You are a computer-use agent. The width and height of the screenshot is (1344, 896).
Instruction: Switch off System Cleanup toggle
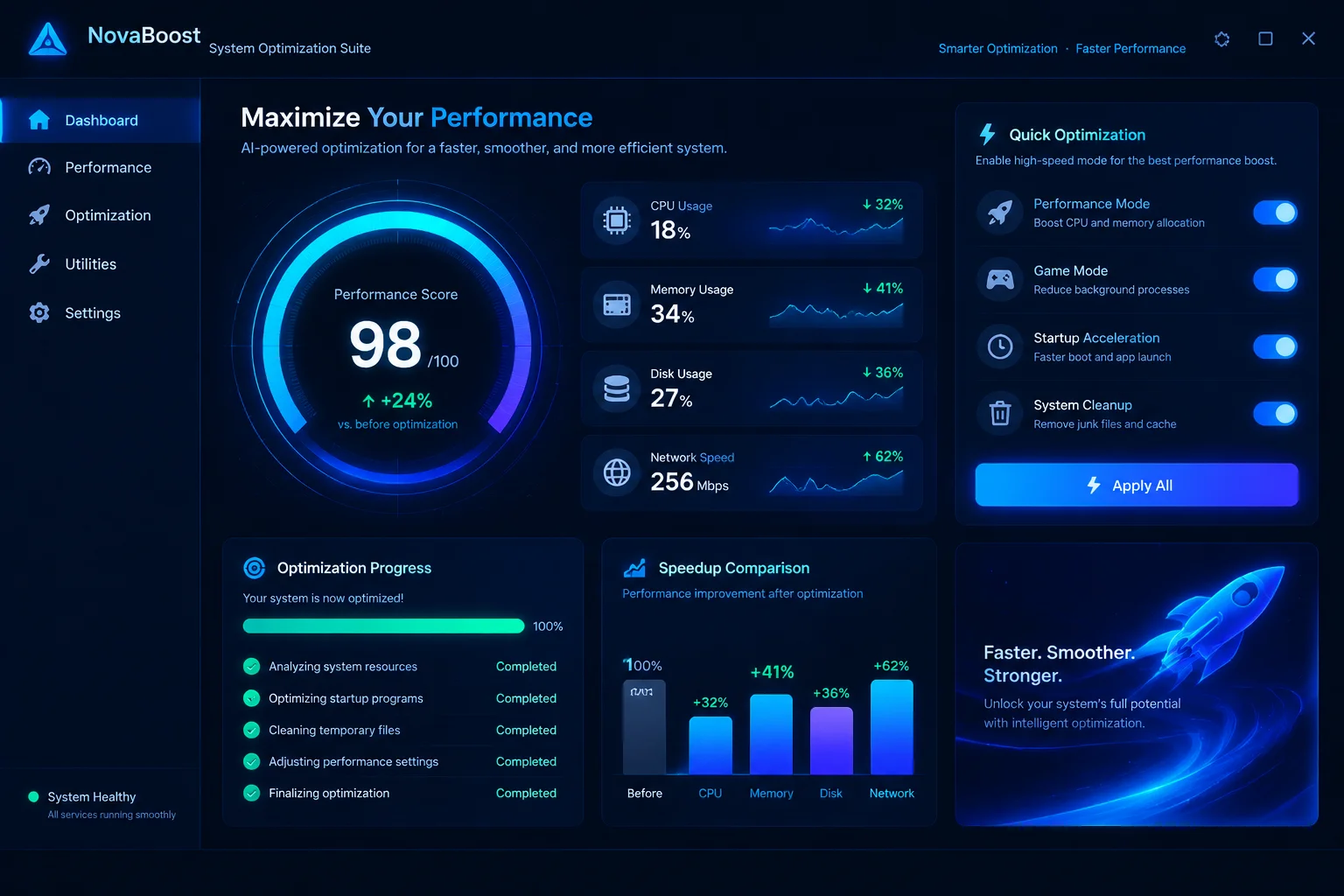1275,413
